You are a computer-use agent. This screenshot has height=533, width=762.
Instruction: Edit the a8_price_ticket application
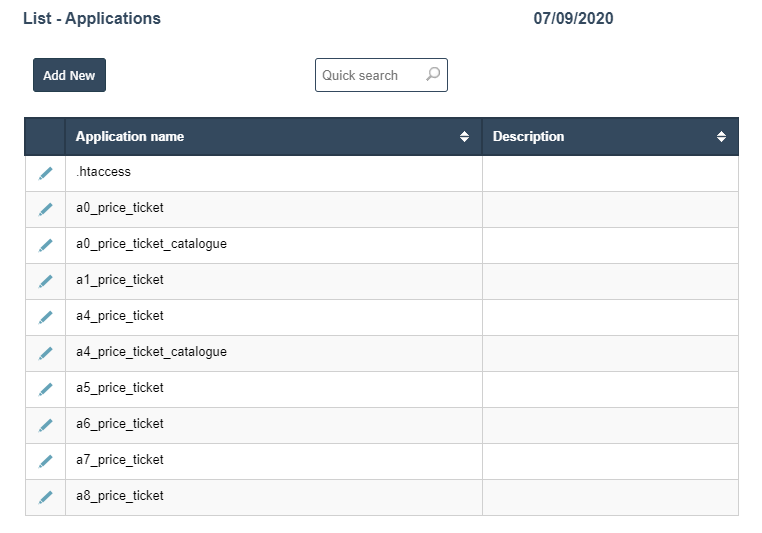(x=45, y=497)
